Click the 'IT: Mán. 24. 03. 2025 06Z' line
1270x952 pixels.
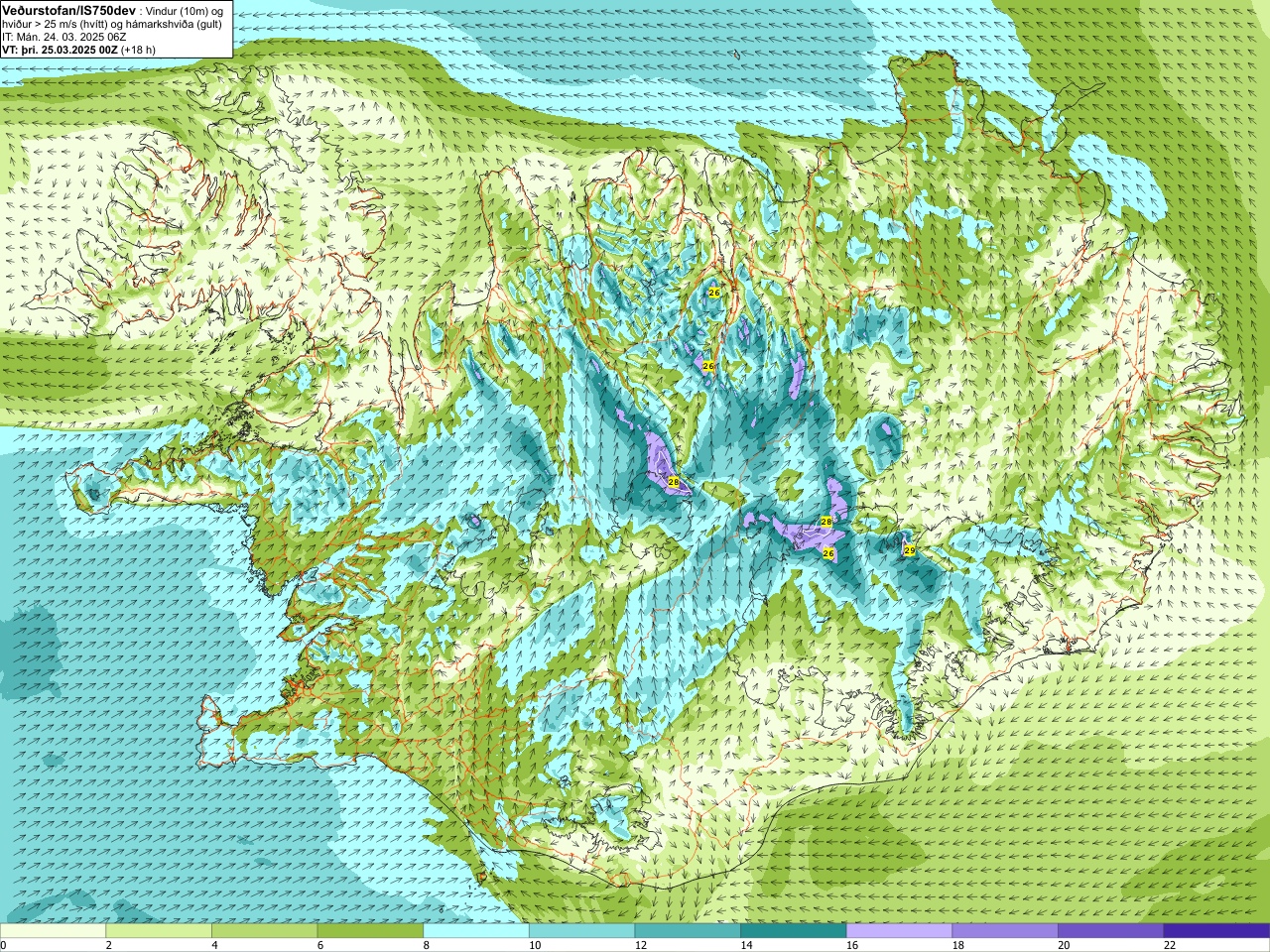pos(63,37)
